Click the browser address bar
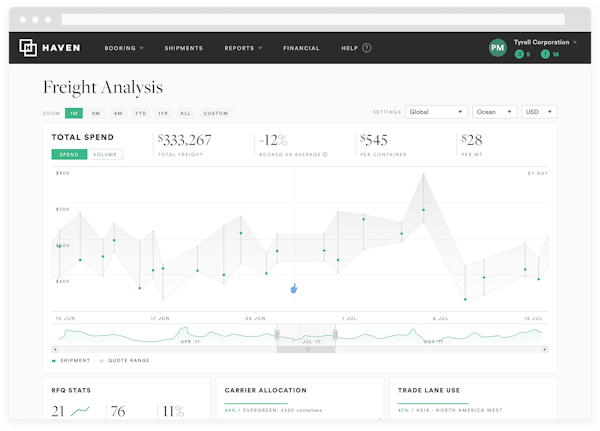This screenshot has height=431, width=600. click(300, 19)
